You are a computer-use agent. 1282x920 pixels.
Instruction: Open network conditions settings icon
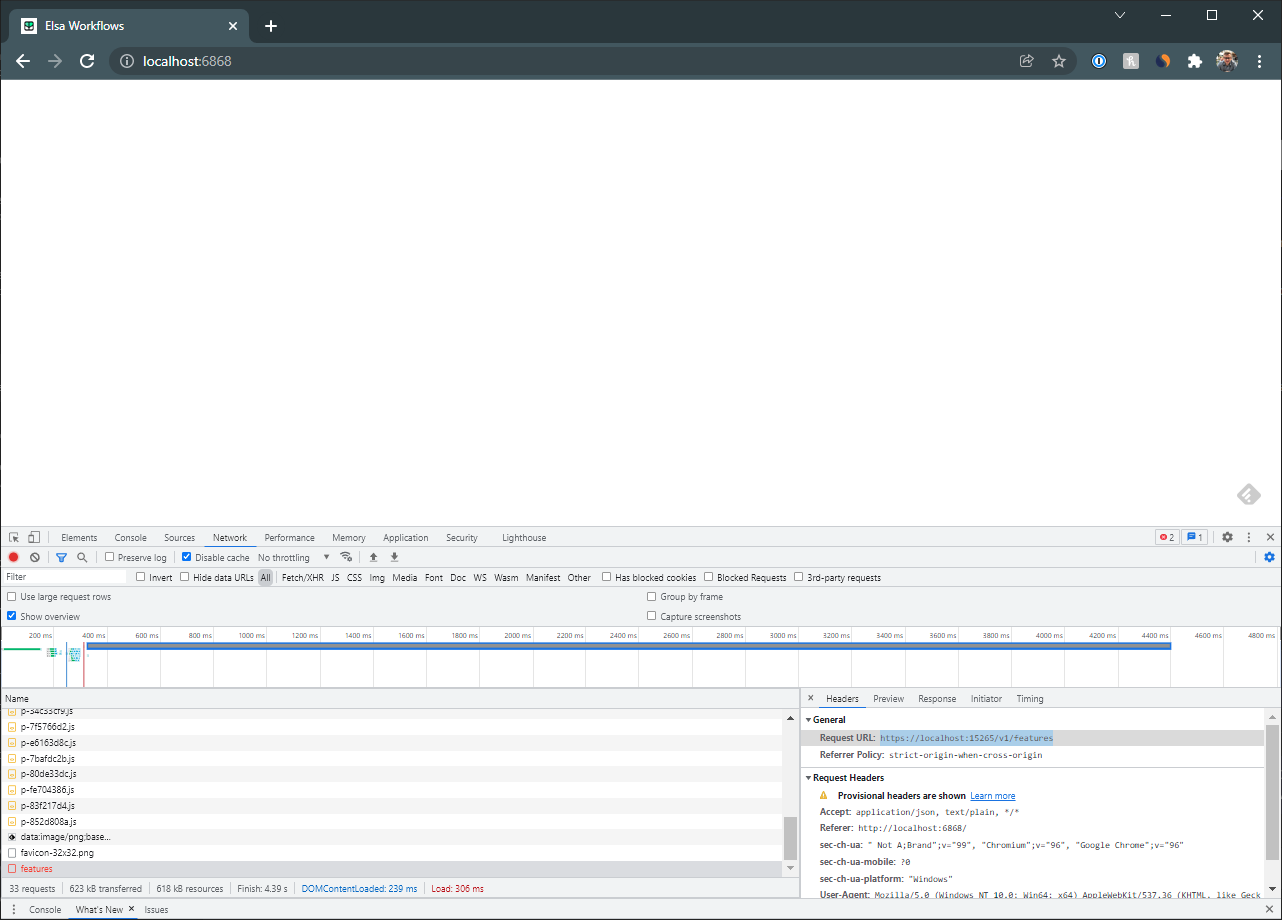pos(345,557)
